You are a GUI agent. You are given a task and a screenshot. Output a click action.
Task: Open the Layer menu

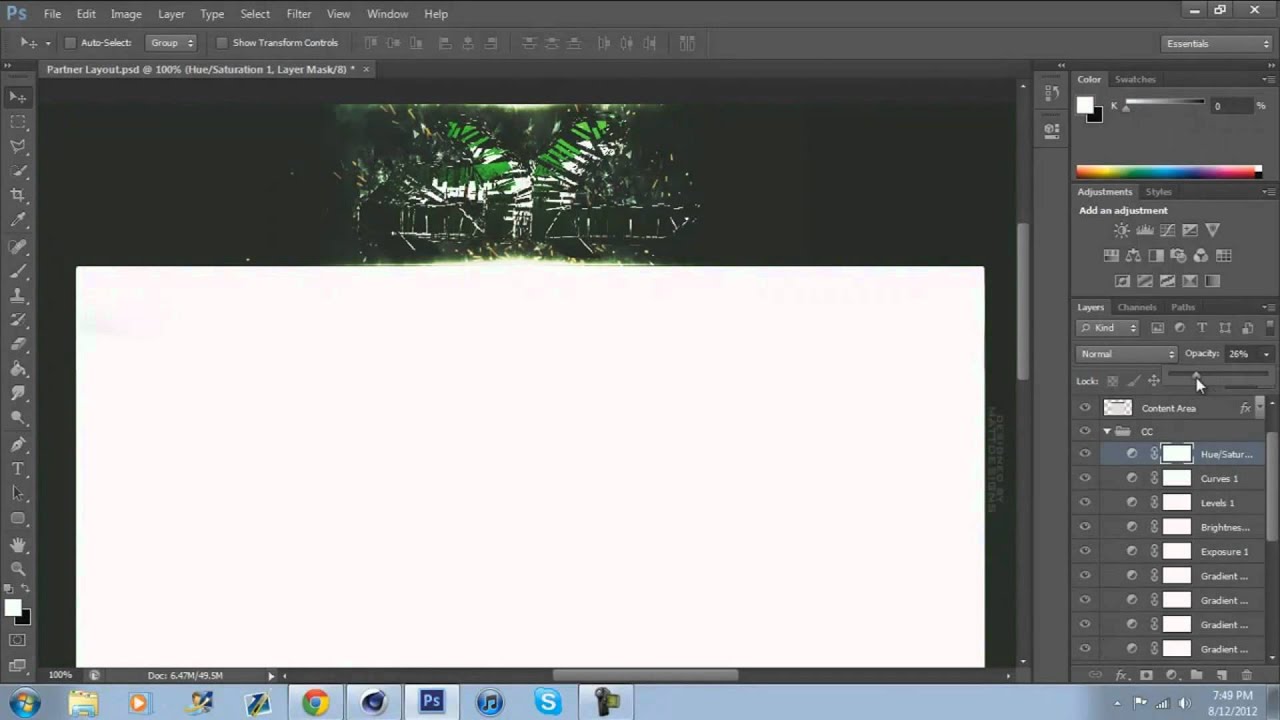click(x=171, y=14)
